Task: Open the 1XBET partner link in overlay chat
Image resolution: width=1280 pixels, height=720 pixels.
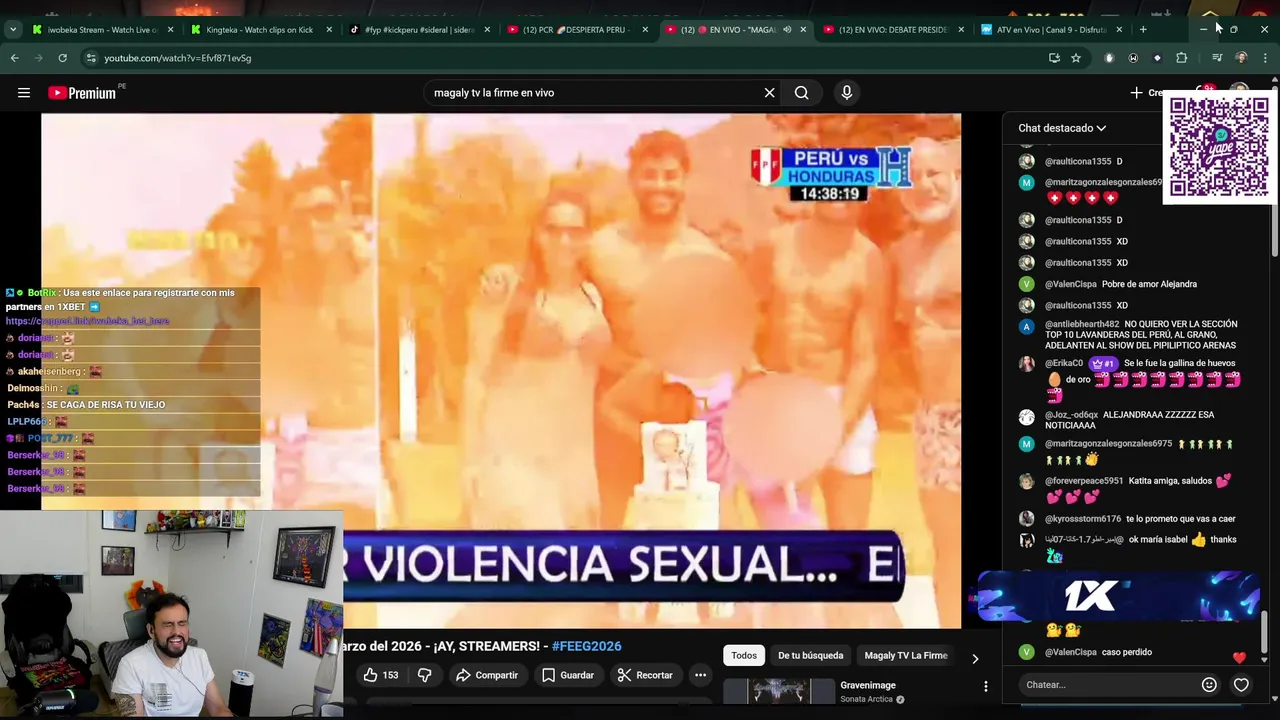Action: pyautogui.click(x=87, y=321)
